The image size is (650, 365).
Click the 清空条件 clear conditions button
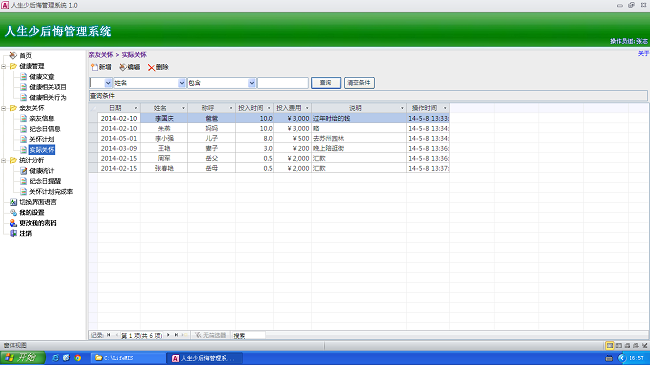(359, 83)
